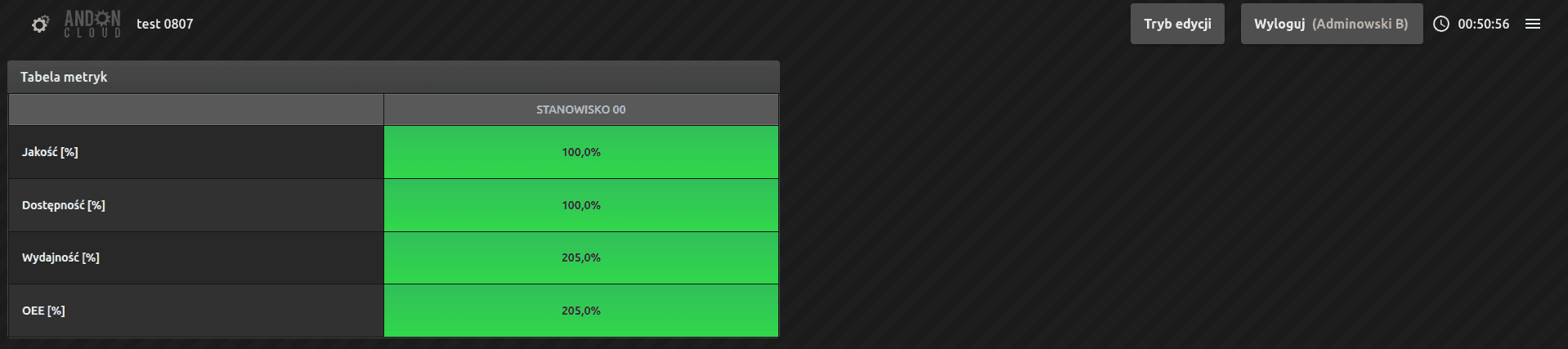The width and height of the screenshot is (1568, 349).
Task: Click the green Dostępność 100,0% cell
Action: click(580, 205)
